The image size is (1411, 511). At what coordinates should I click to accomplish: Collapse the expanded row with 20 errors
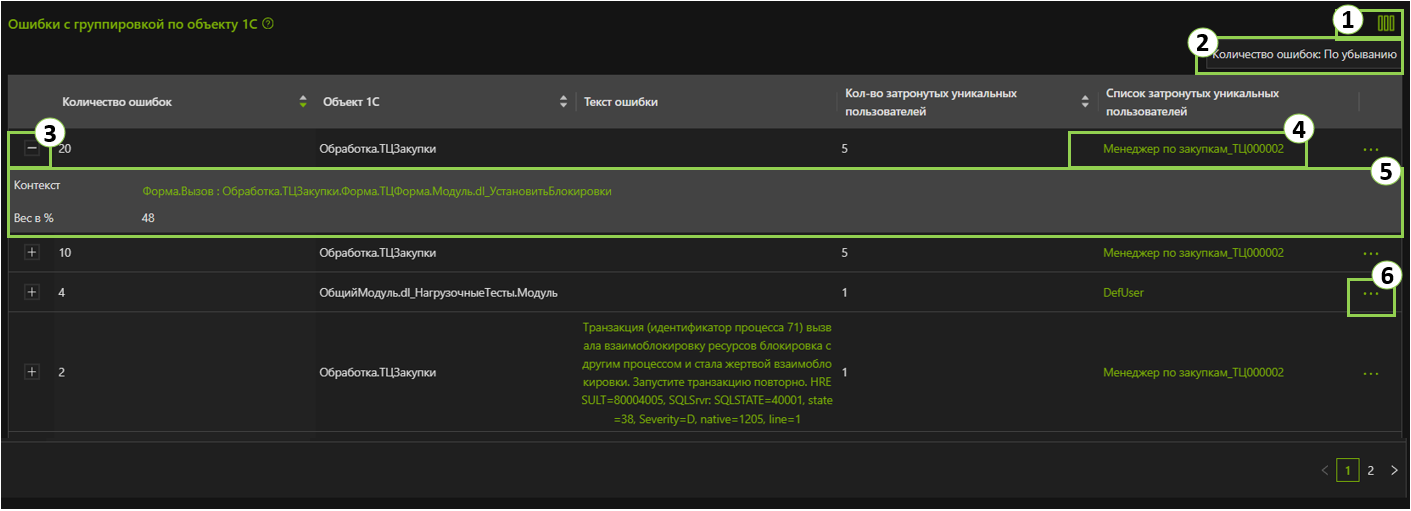32,148
